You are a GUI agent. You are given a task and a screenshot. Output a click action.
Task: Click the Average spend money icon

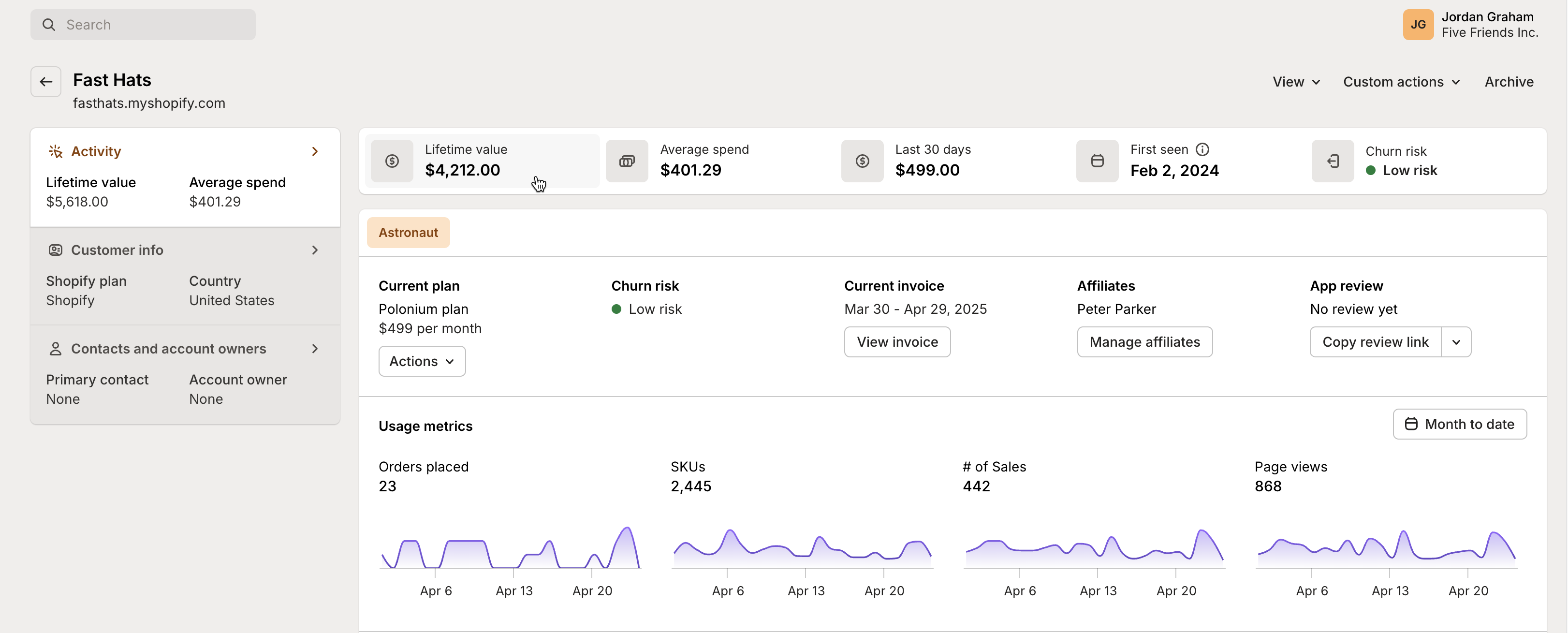(x=627, y=161)
